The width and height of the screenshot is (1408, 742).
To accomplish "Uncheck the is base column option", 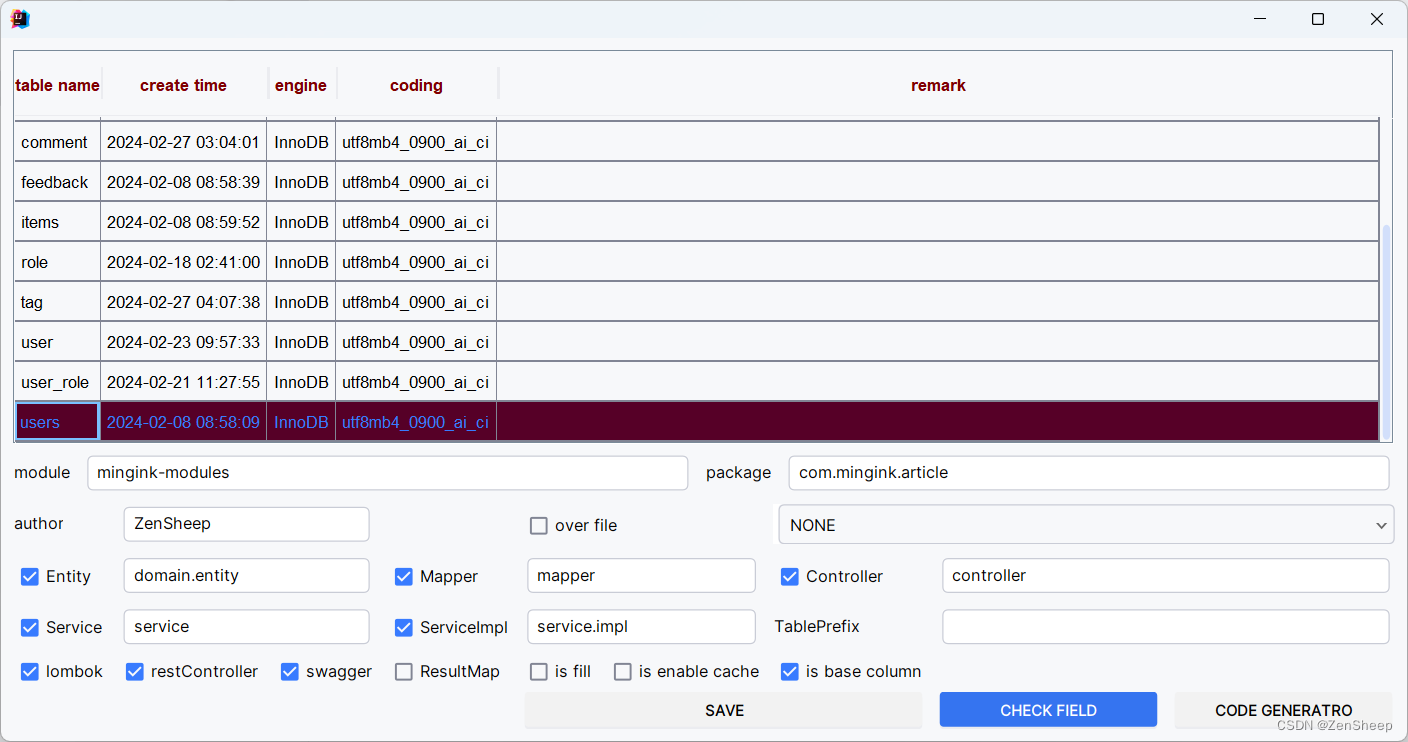I will pyautogui.click(x=790, y=671).
